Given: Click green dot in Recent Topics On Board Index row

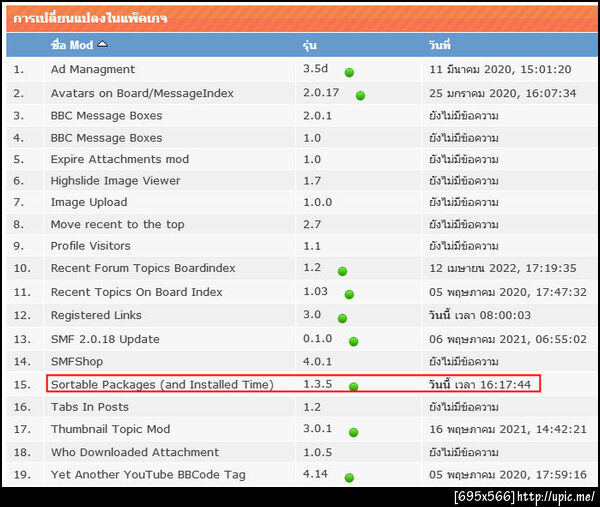Looking at the screenshot, I should tap(349, 294).
